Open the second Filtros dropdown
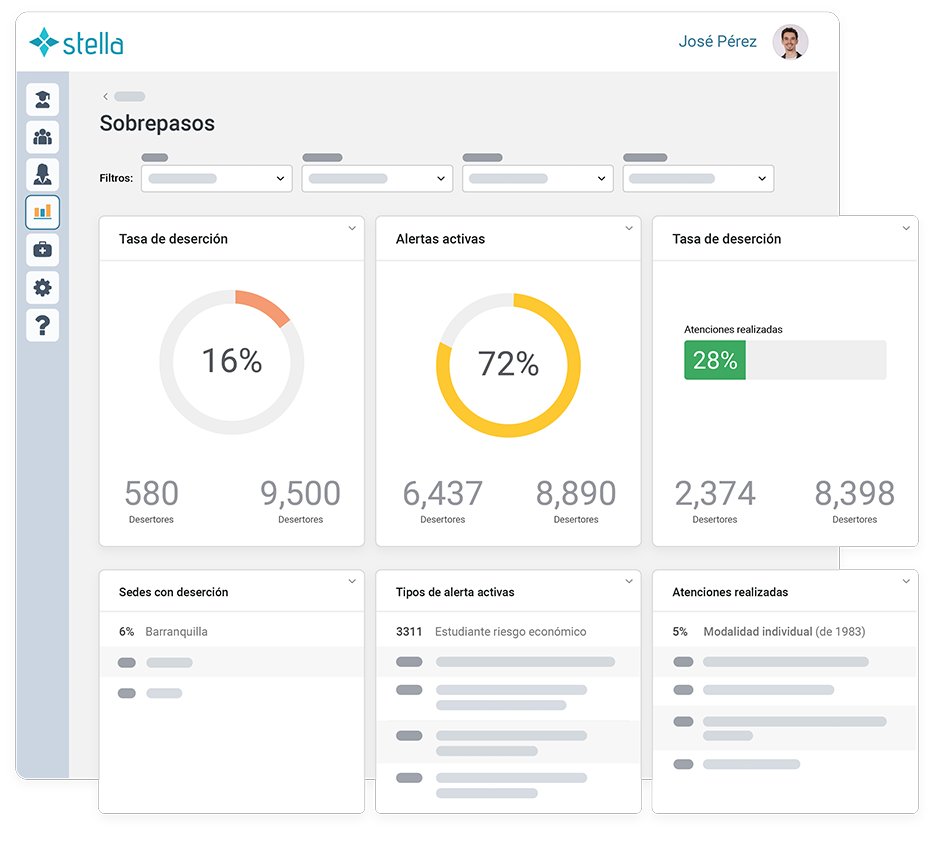Viewport: 934px width, 850px height. click(377, 179)
